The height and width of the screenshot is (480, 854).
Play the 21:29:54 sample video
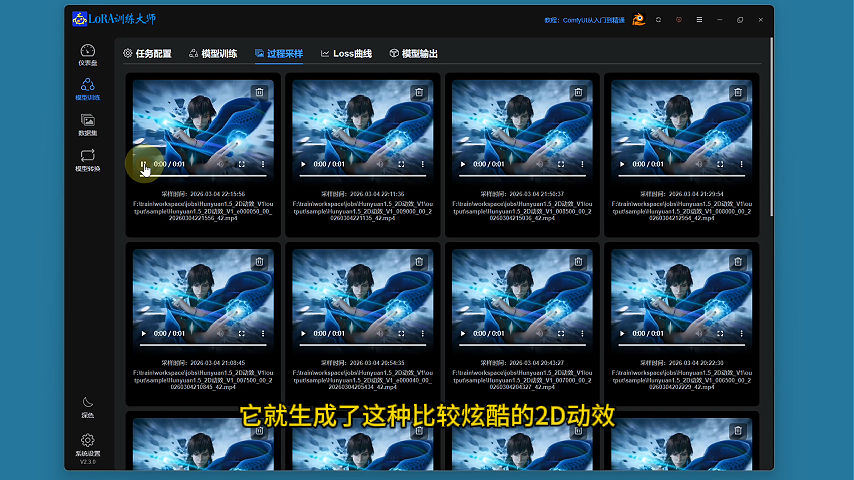click(x=622, y=164)
